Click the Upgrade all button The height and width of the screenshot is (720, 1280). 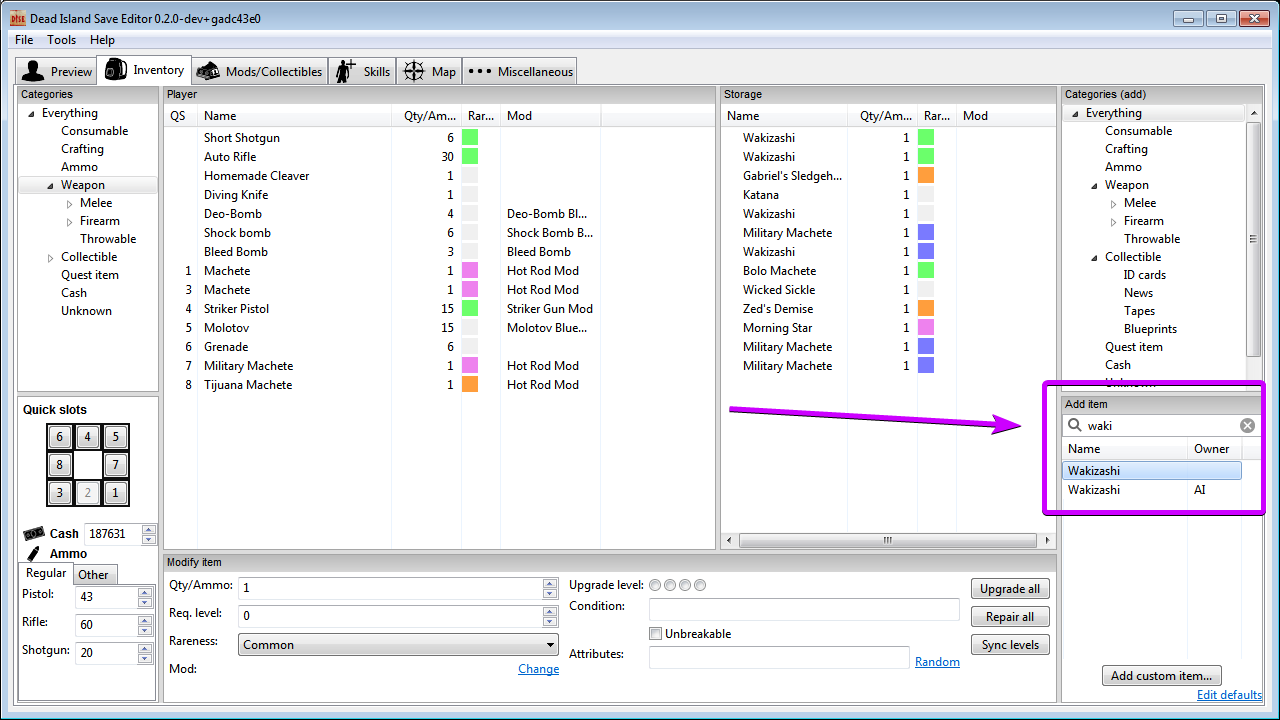coord(1010,589)
